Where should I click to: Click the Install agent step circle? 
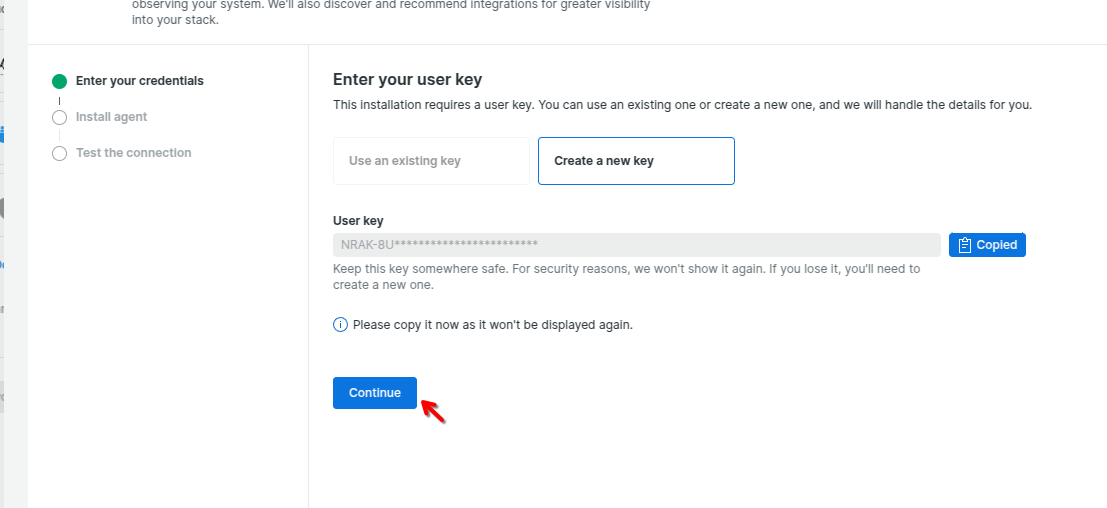(x=59, y=118)
